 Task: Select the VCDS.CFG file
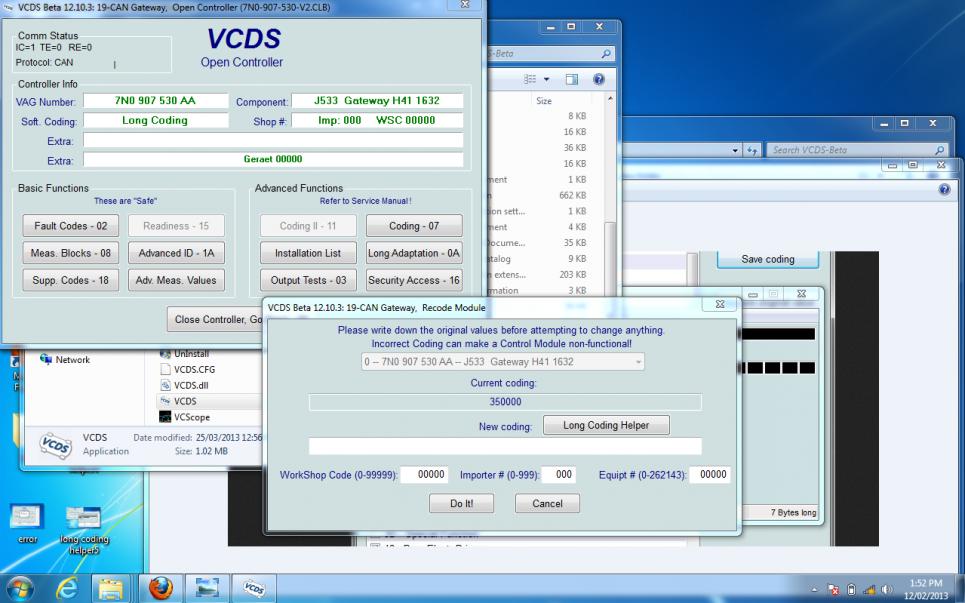(188, 369)
